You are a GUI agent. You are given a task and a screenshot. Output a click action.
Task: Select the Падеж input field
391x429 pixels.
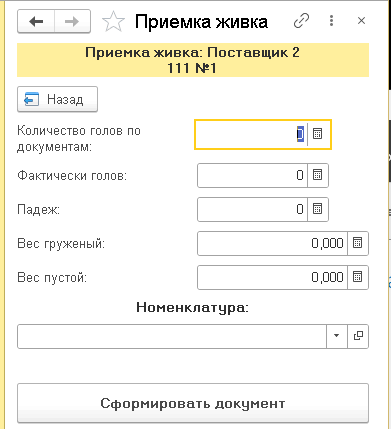253,209
